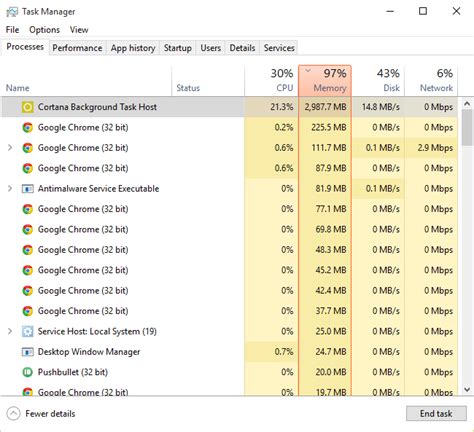Image resolution: width=474 pixels, height=432 pixels.
Task: Open the View menu
Action: 79,30
